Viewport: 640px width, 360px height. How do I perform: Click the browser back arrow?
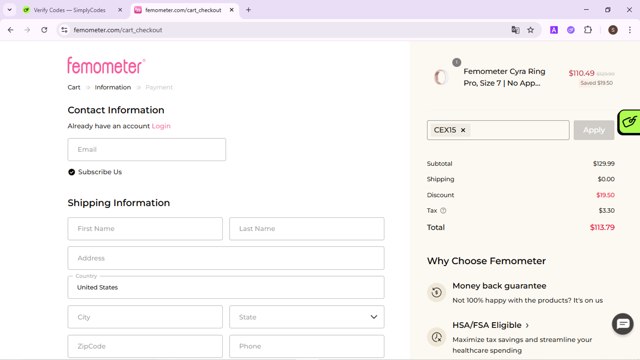[11, 30]
